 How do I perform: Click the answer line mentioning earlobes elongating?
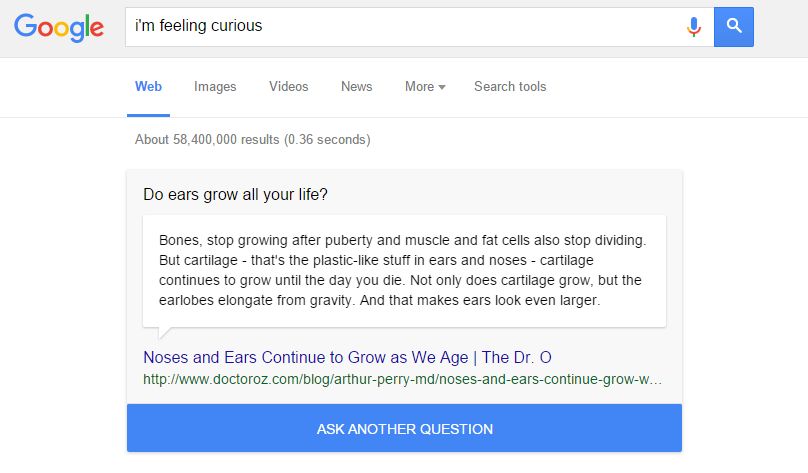click(380, 300)
